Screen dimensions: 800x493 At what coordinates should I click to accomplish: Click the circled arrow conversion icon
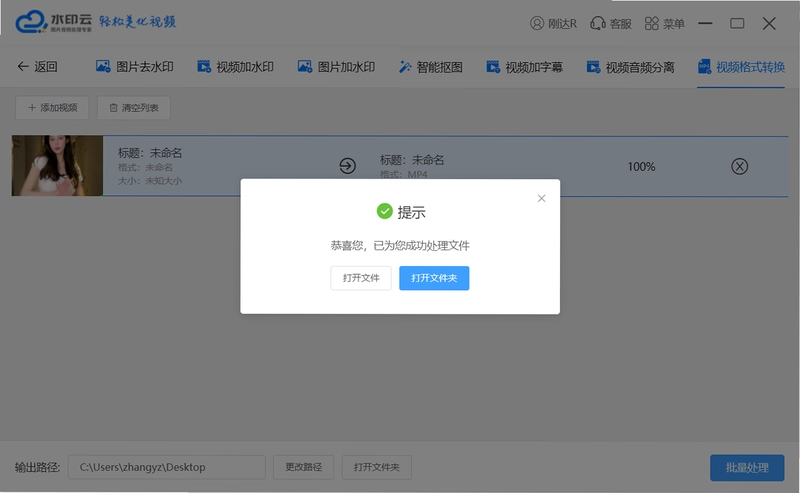(x=347, y=166)
